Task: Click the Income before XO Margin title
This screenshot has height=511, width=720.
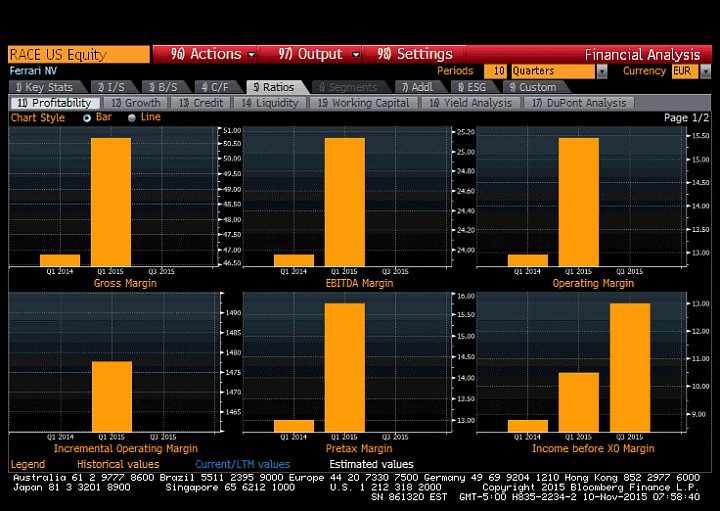Action: (593, 449)
